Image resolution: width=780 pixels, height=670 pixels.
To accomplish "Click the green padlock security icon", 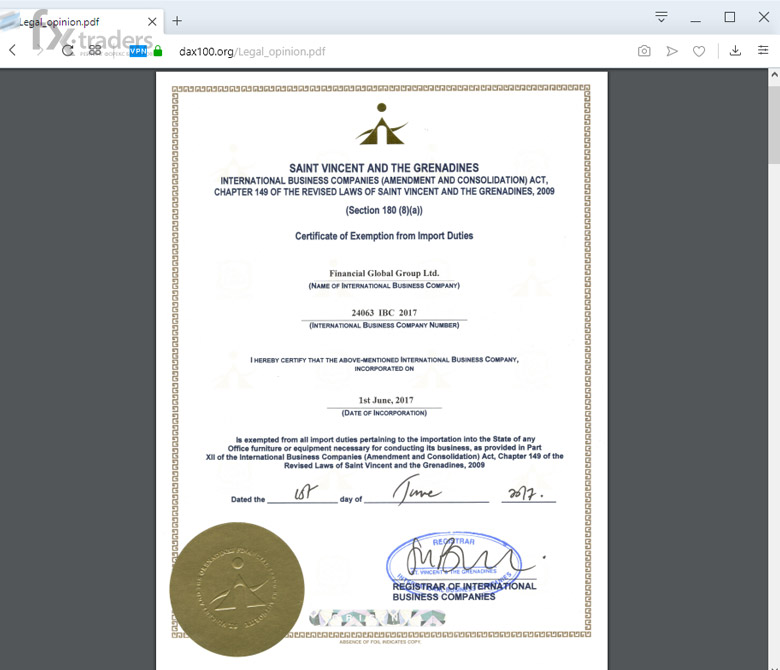I will [x=158, y=51].
